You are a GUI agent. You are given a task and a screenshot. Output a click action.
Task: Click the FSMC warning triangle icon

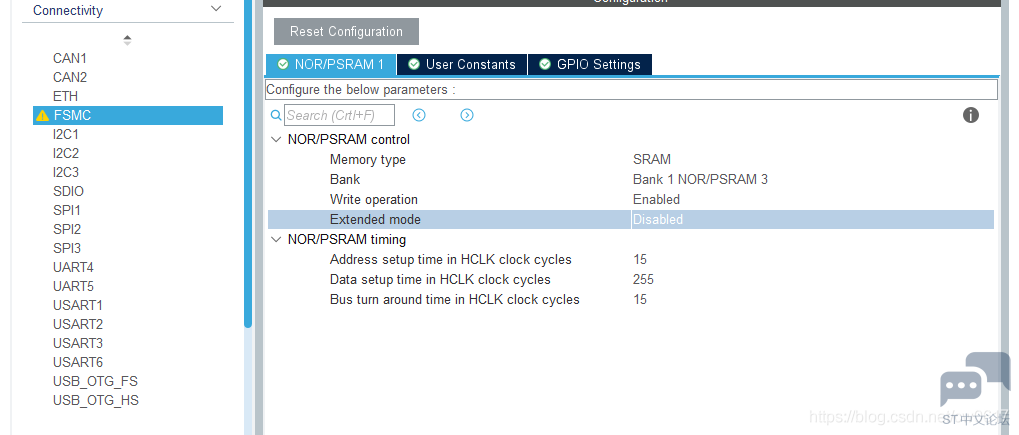coord(43,116)
